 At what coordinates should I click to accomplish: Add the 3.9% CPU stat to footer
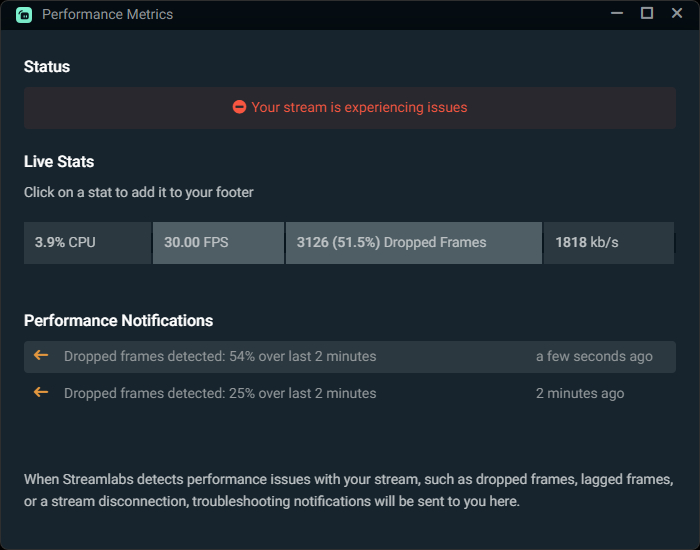[87, 242]
